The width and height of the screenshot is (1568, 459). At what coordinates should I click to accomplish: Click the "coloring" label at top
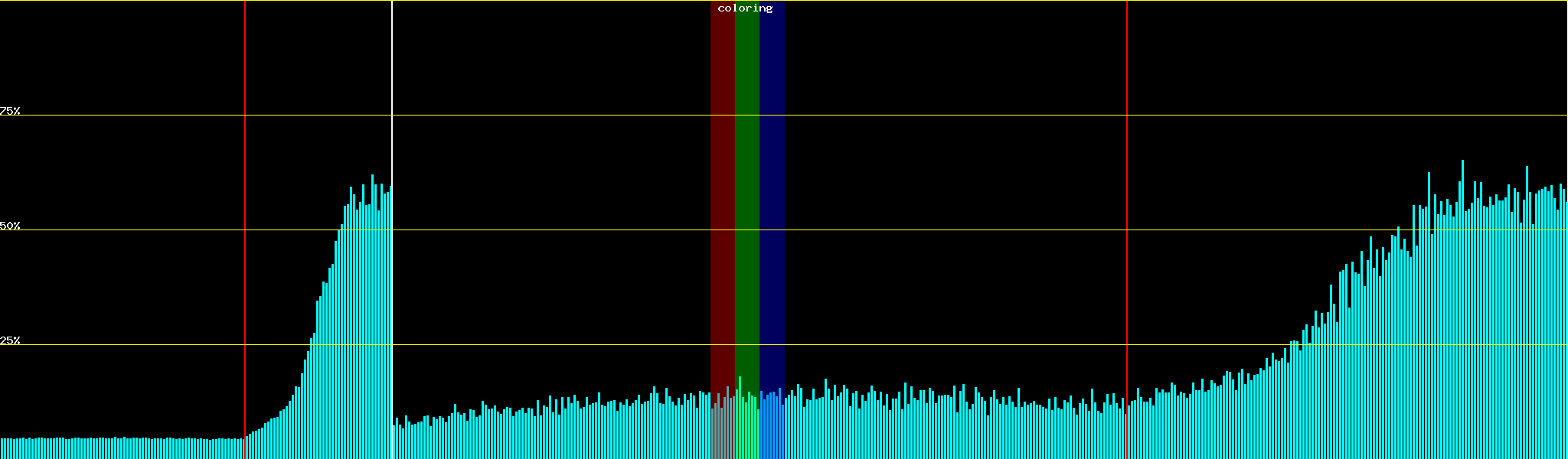tap(745, 8)
